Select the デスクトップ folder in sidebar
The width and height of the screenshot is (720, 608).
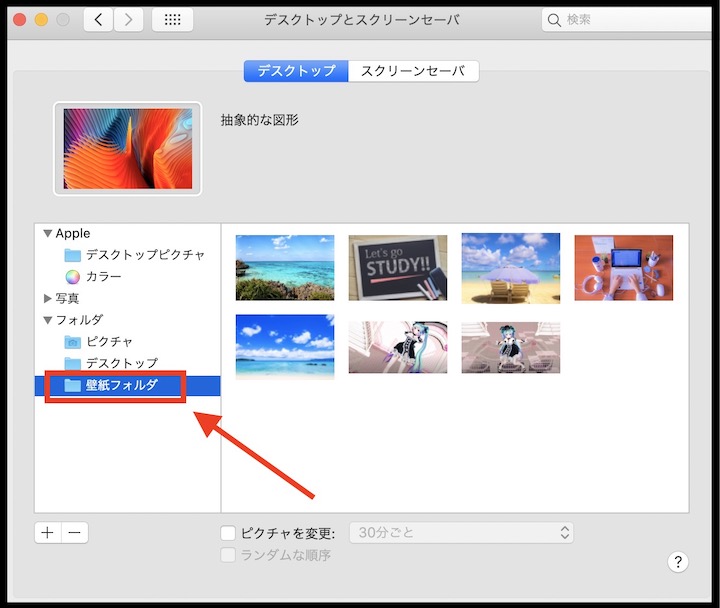[x=128, y=363]
